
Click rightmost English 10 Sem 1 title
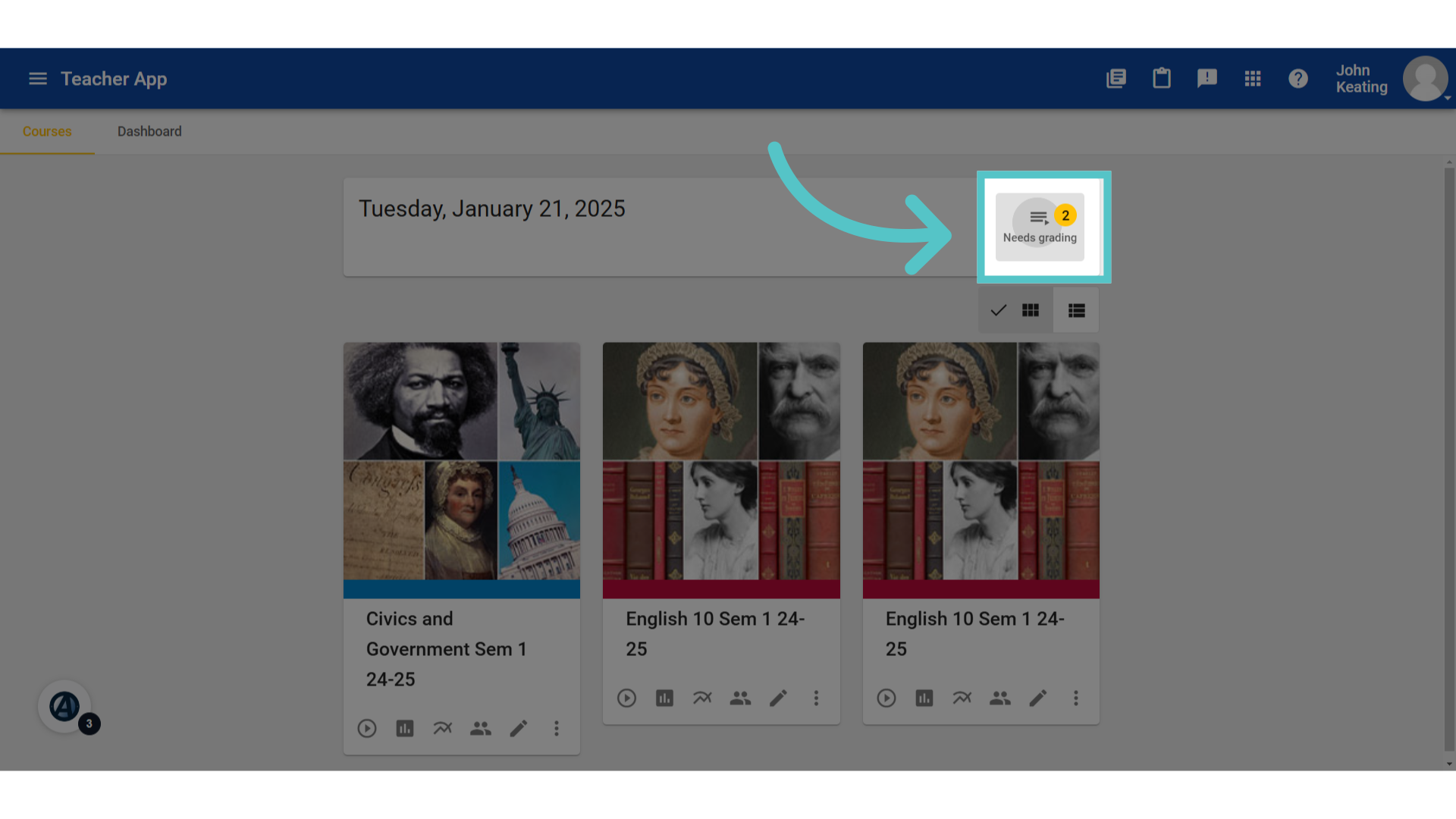pyautogui.click(x=975, y=634)
